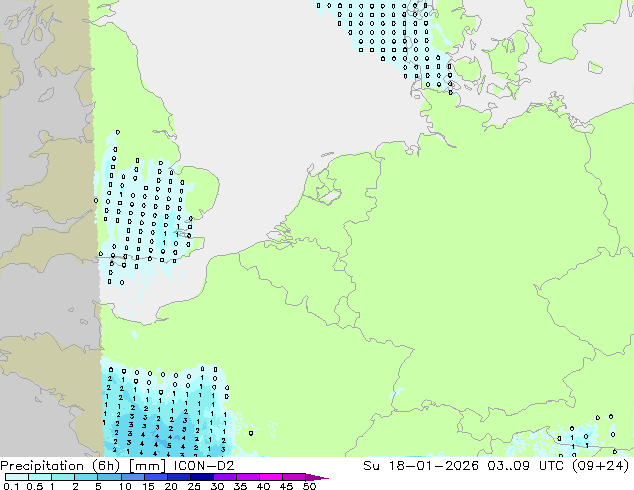Click the 0.1–0.5 mm legend color swatch
This screenshot has width=634, height=490.
click(x=17, y=477)
